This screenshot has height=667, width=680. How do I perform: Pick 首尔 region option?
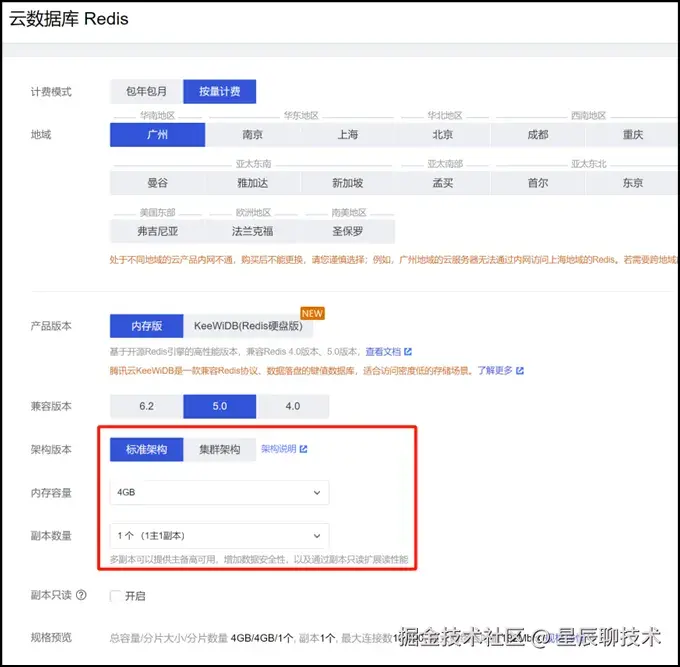538,183
